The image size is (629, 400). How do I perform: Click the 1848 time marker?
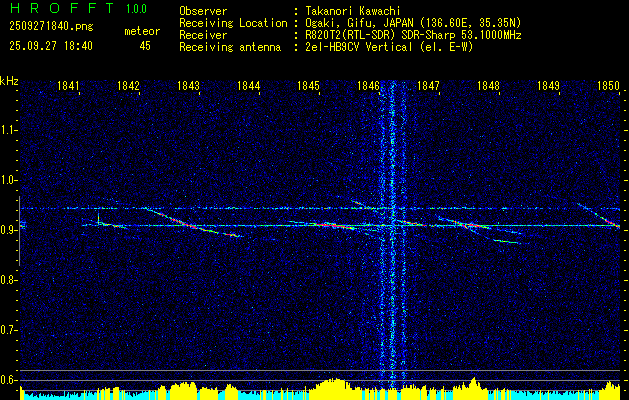point(489,86)
